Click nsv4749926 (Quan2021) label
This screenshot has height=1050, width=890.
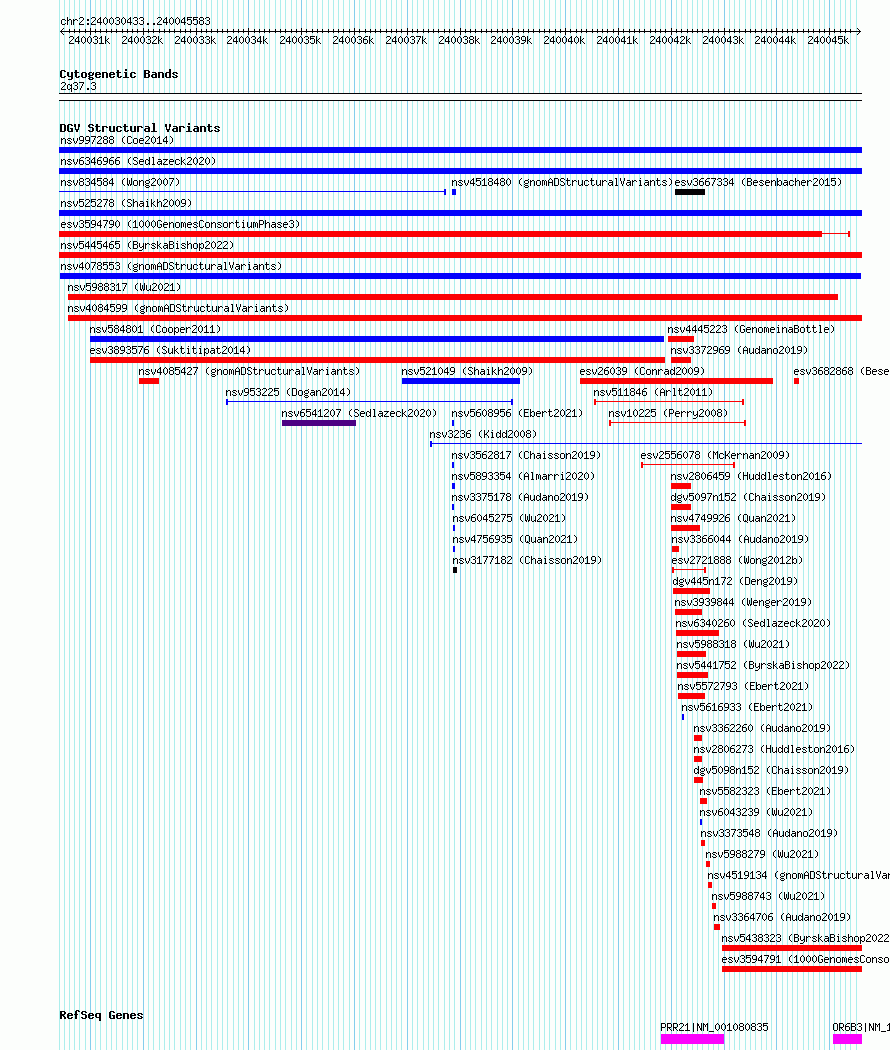pos(733,518)
